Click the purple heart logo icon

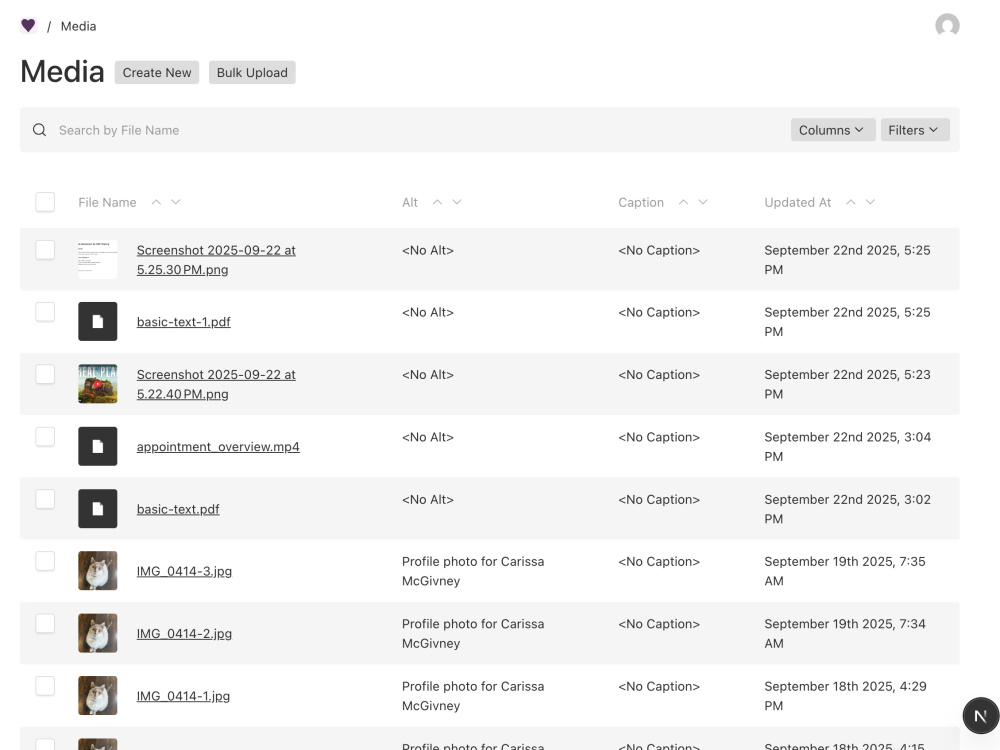[28, 26]
